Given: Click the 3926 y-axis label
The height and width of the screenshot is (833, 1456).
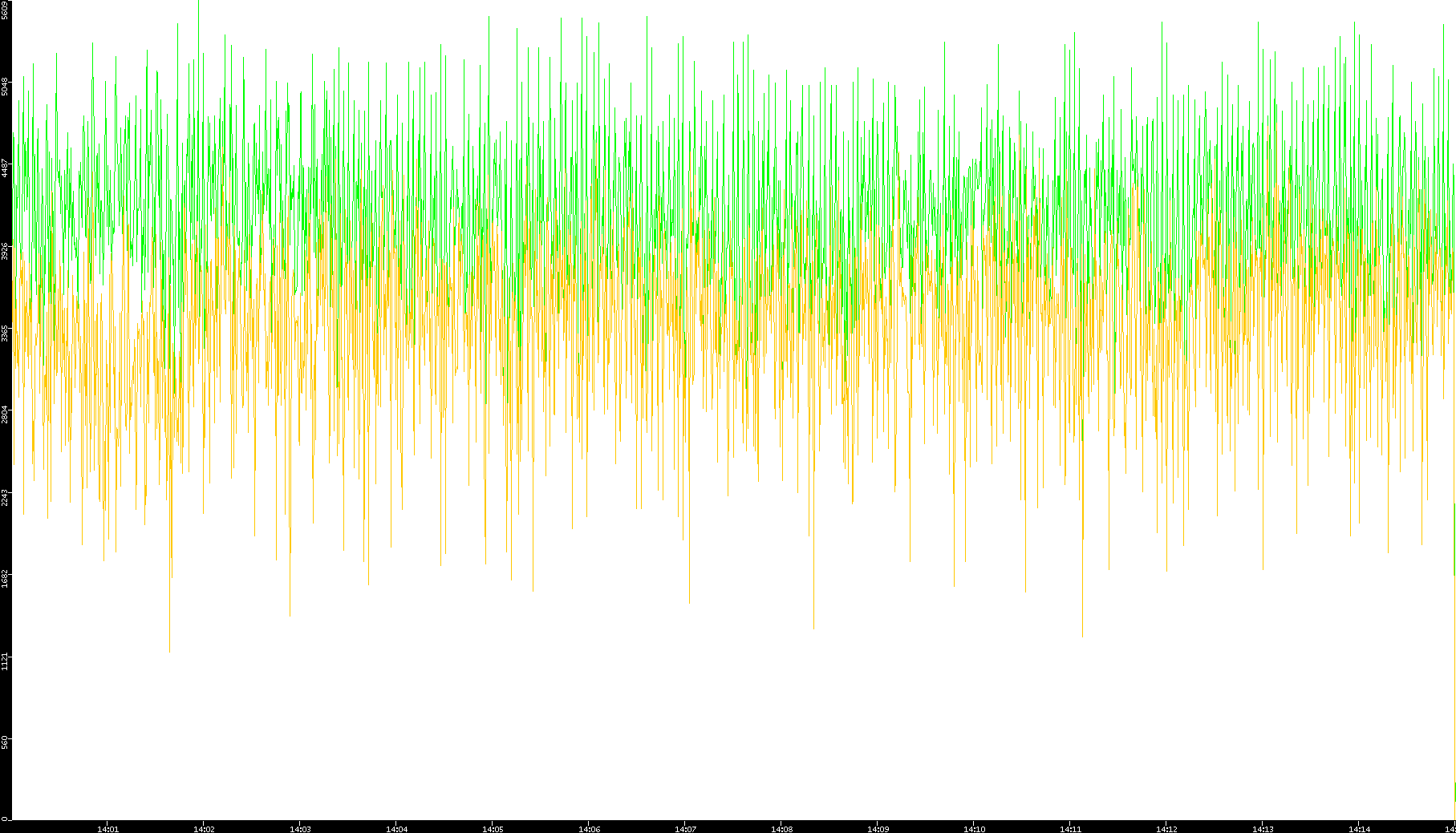Looking at the screenshot, I should coord(5,251).
